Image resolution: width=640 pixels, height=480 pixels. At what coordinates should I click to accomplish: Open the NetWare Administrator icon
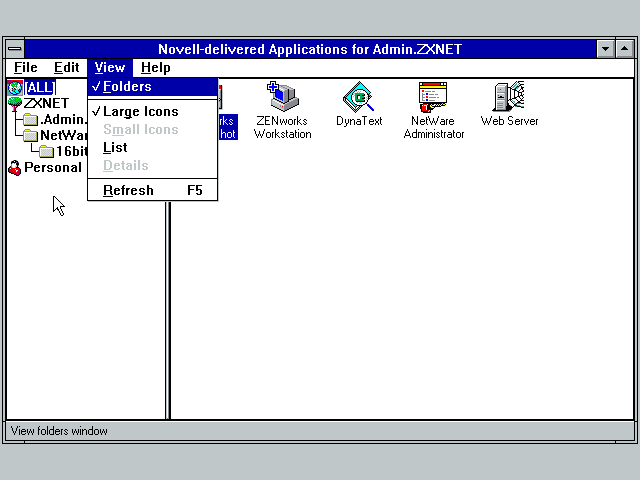(x=433, y=97)
